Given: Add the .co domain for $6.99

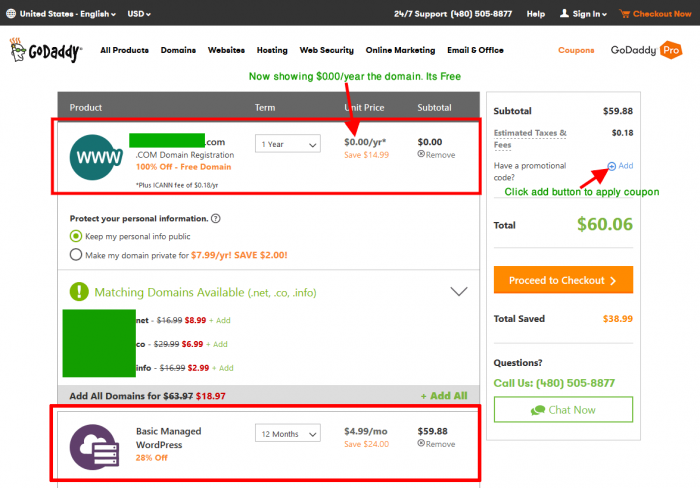Looking at the screenshot, I should [217, 344].
